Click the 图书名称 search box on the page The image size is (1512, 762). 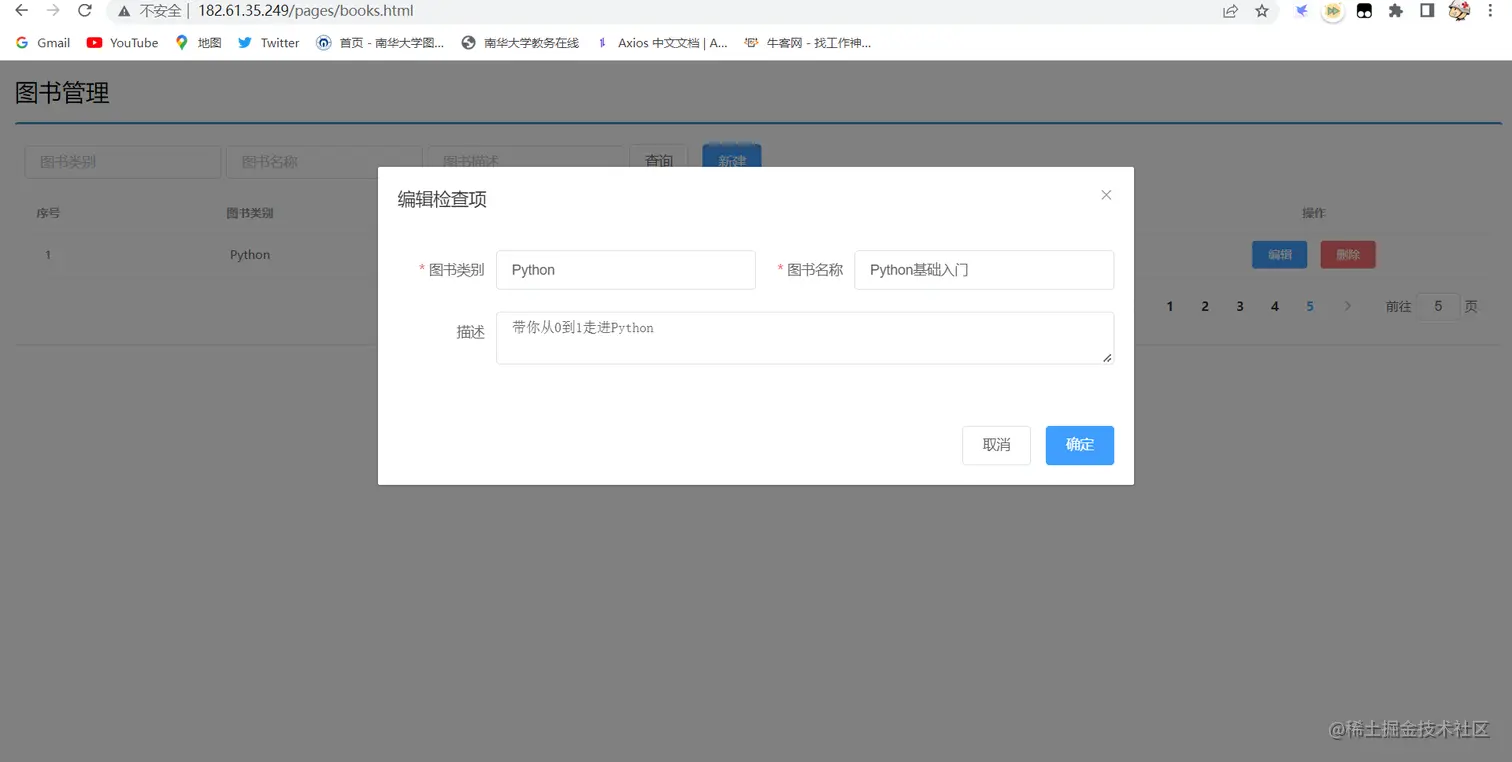(324, 162)
